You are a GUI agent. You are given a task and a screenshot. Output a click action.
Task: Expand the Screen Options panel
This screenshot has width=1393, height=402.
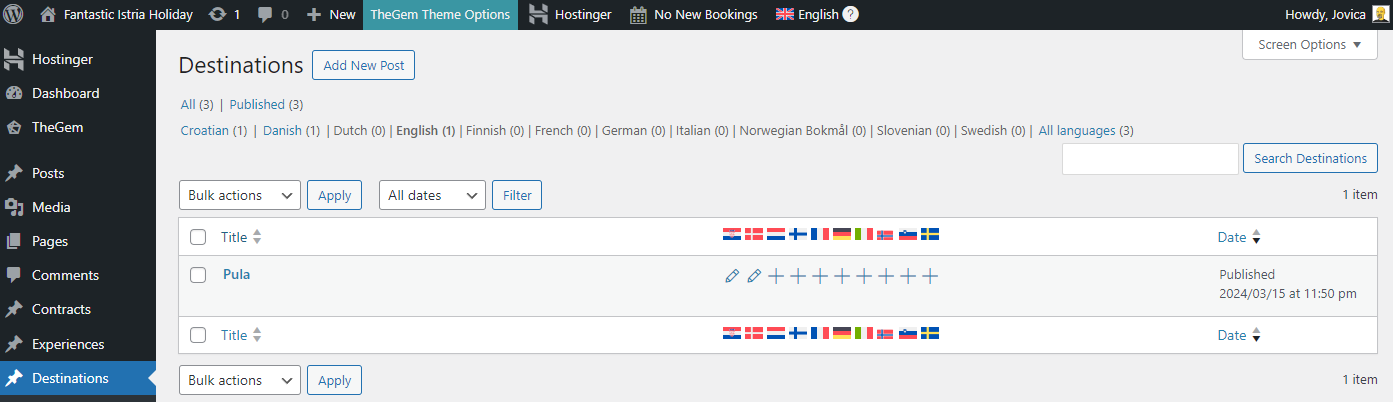click(1310, 44)
